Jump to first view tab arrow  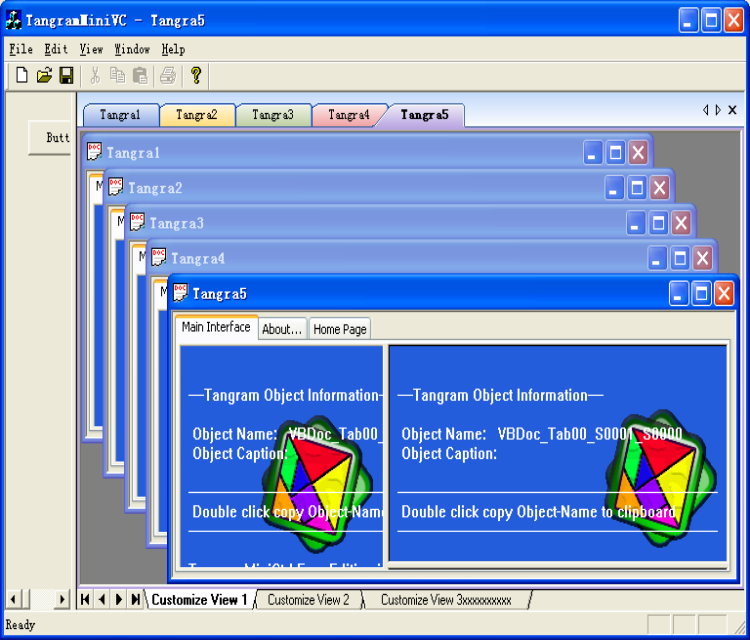(x=85, y=599)
